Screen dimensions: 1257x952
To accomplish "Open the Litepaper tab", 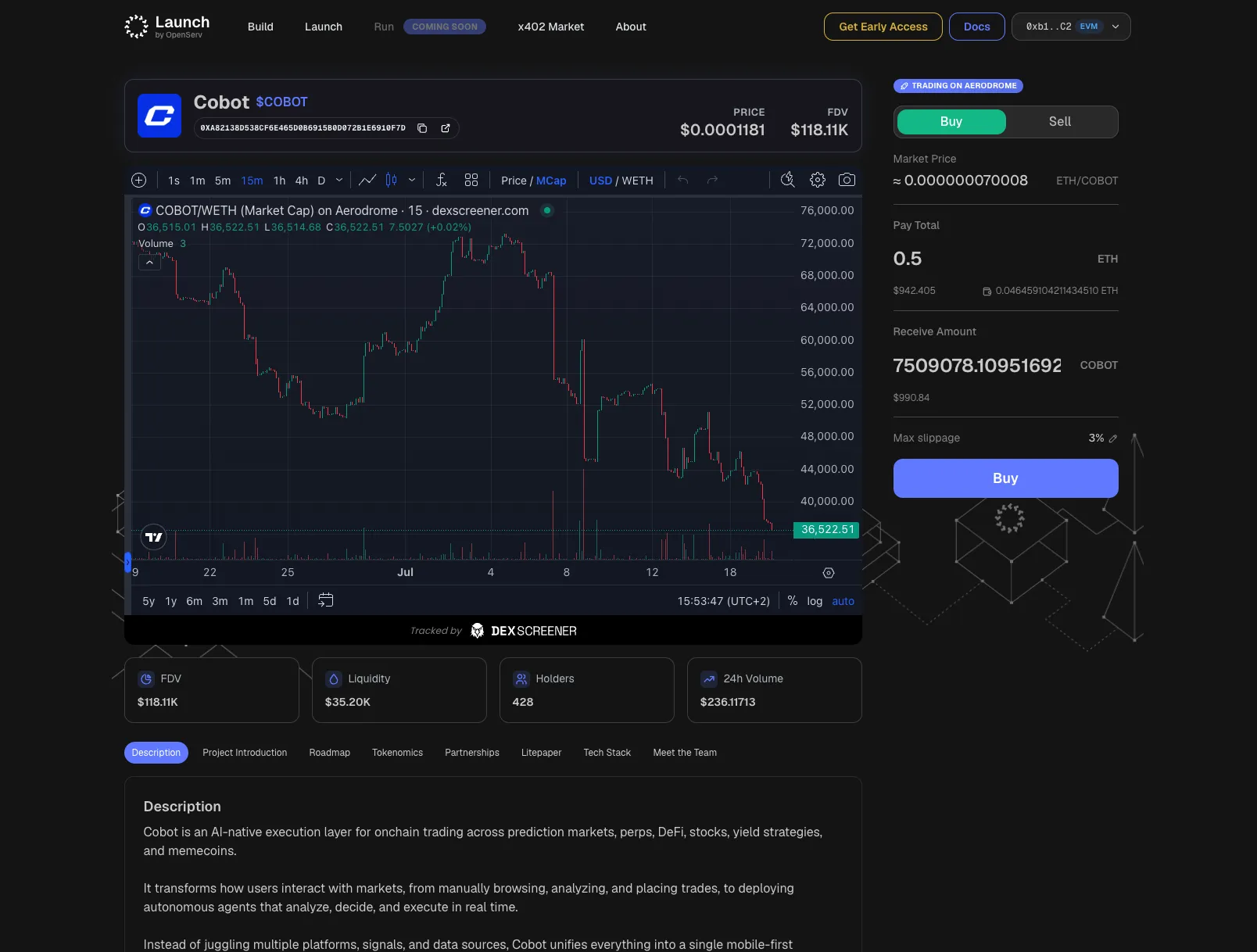I will coord(542,753).
